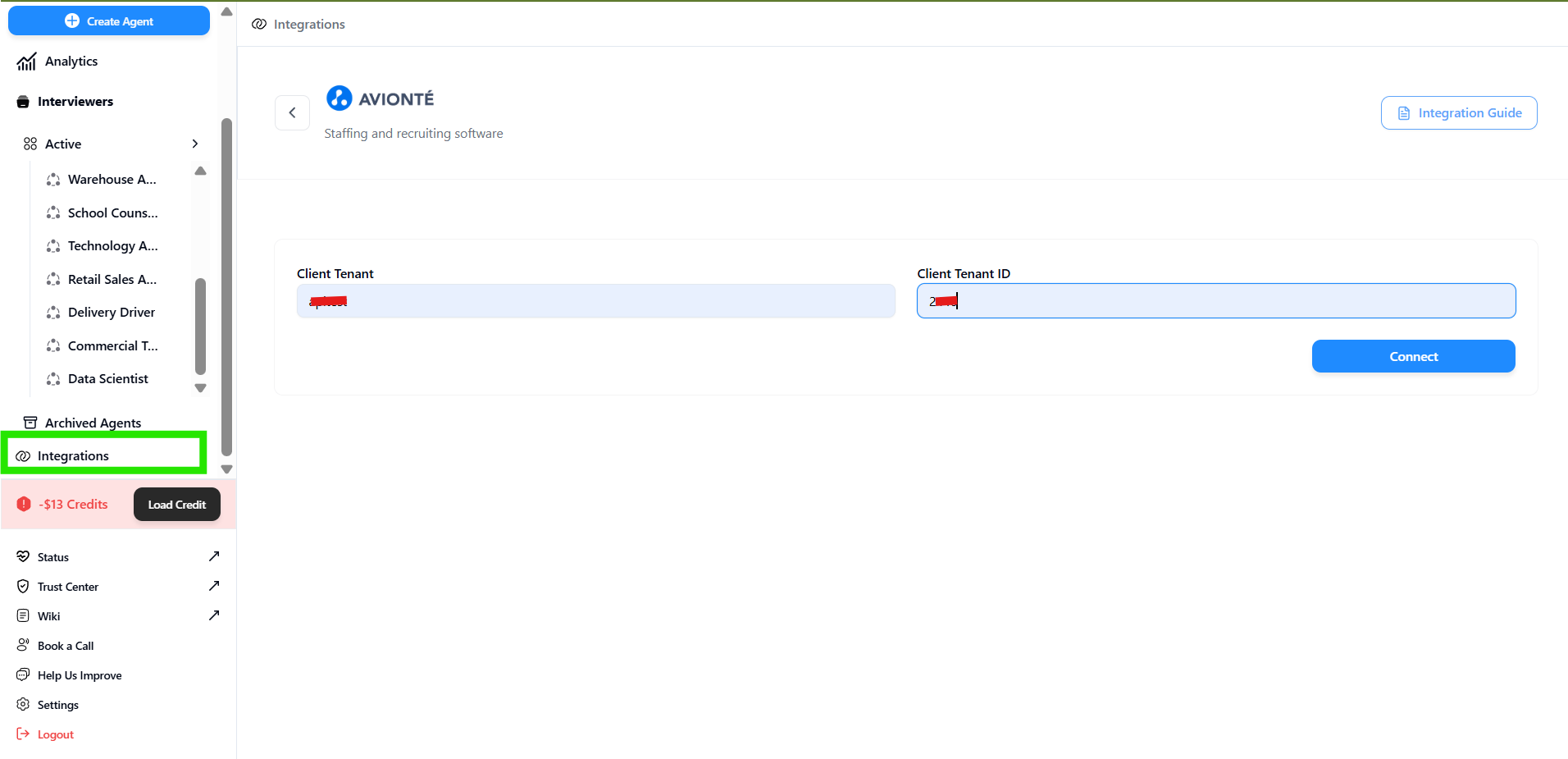This screenshot has height=759, width=1568.
Task: Click the back arrow beside Avionté logo
Action: click(x=292, y=113)
